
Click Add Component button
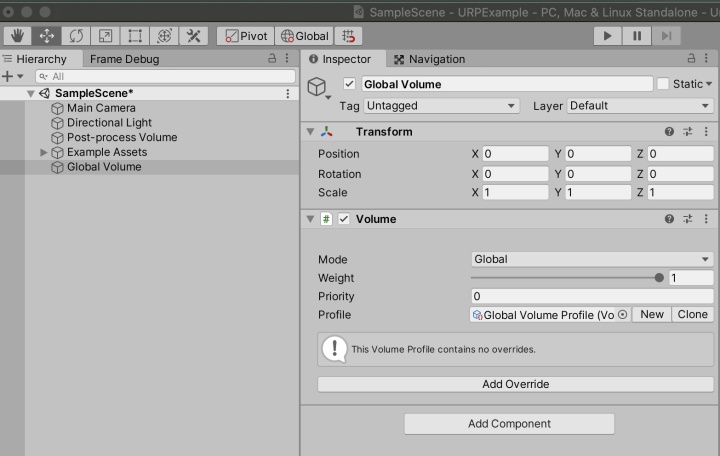coord(509,424)
